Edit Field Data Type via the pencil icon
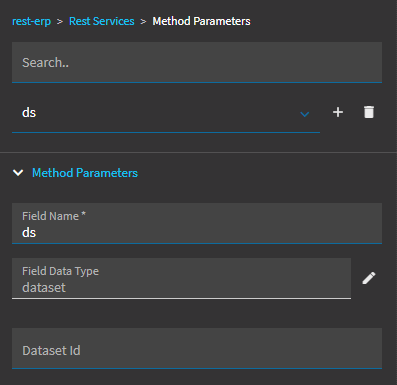This screenshot has width=397, height=385. [x=369, y=278]
